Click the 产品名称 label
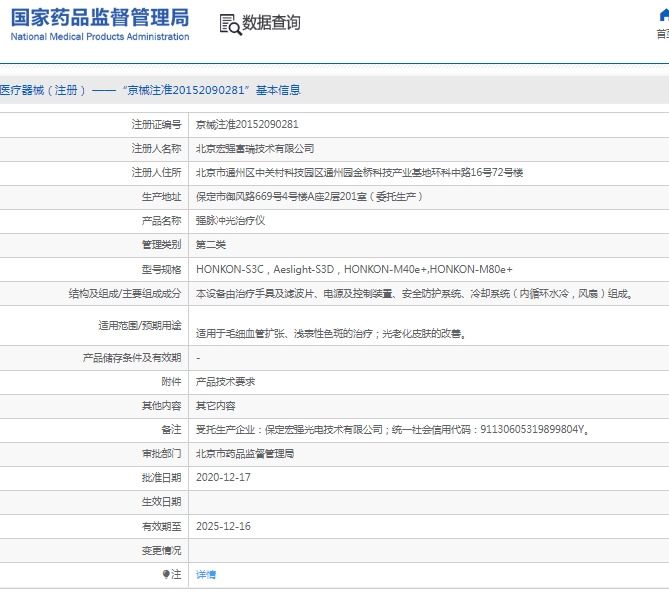The image size is (669, 595). [162, 221]
